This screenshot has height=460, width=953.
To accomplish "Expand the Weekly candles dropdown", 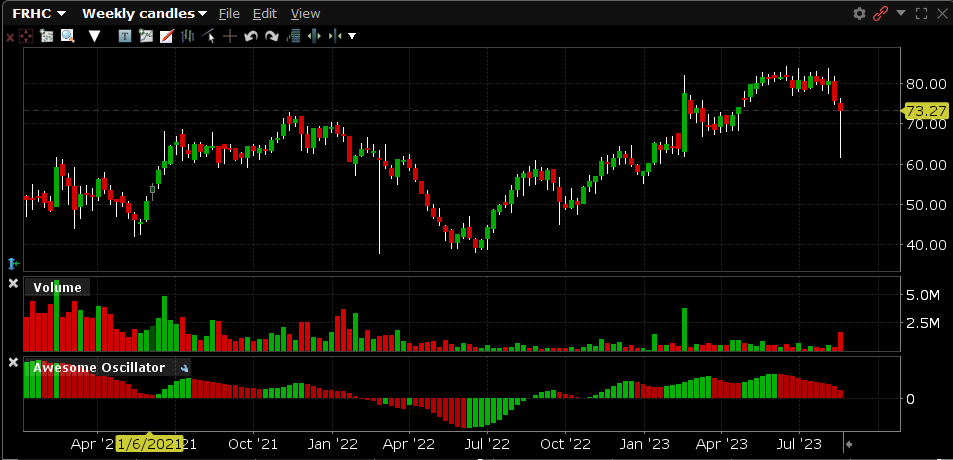I will tap(144, 13).
